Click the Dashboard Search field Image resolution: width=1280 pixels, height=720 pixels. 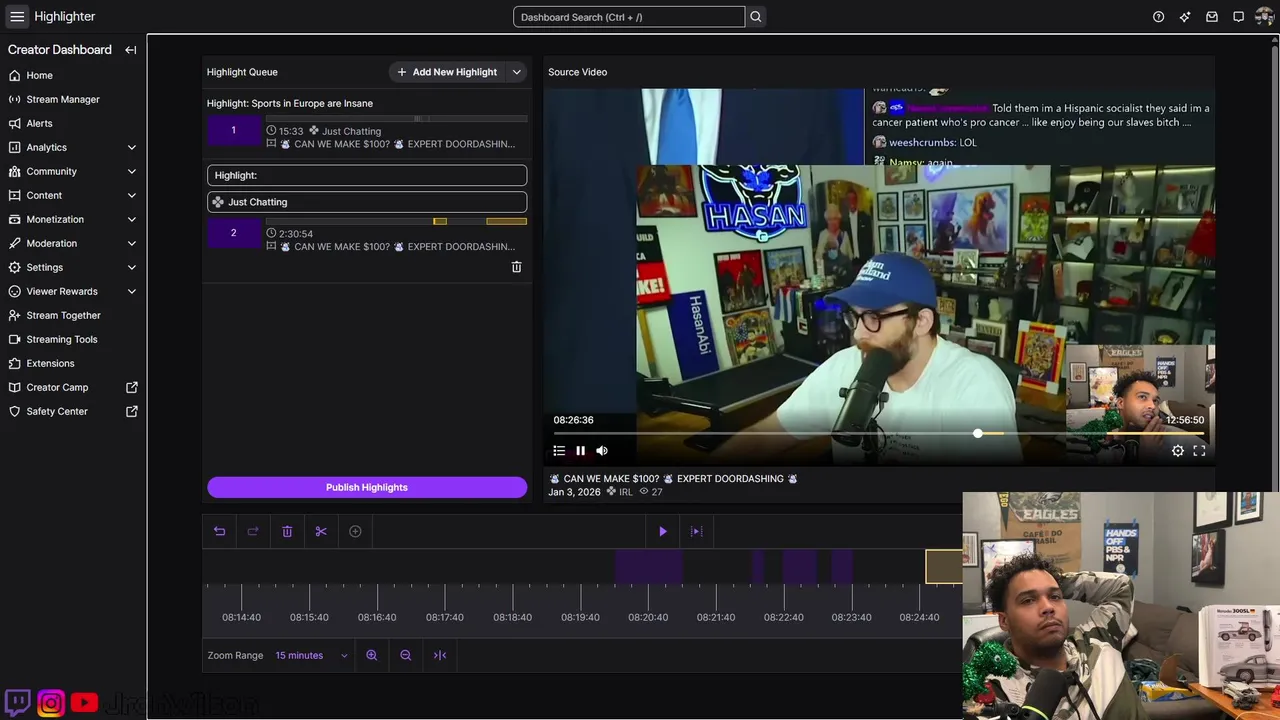(x=629, y=17)
